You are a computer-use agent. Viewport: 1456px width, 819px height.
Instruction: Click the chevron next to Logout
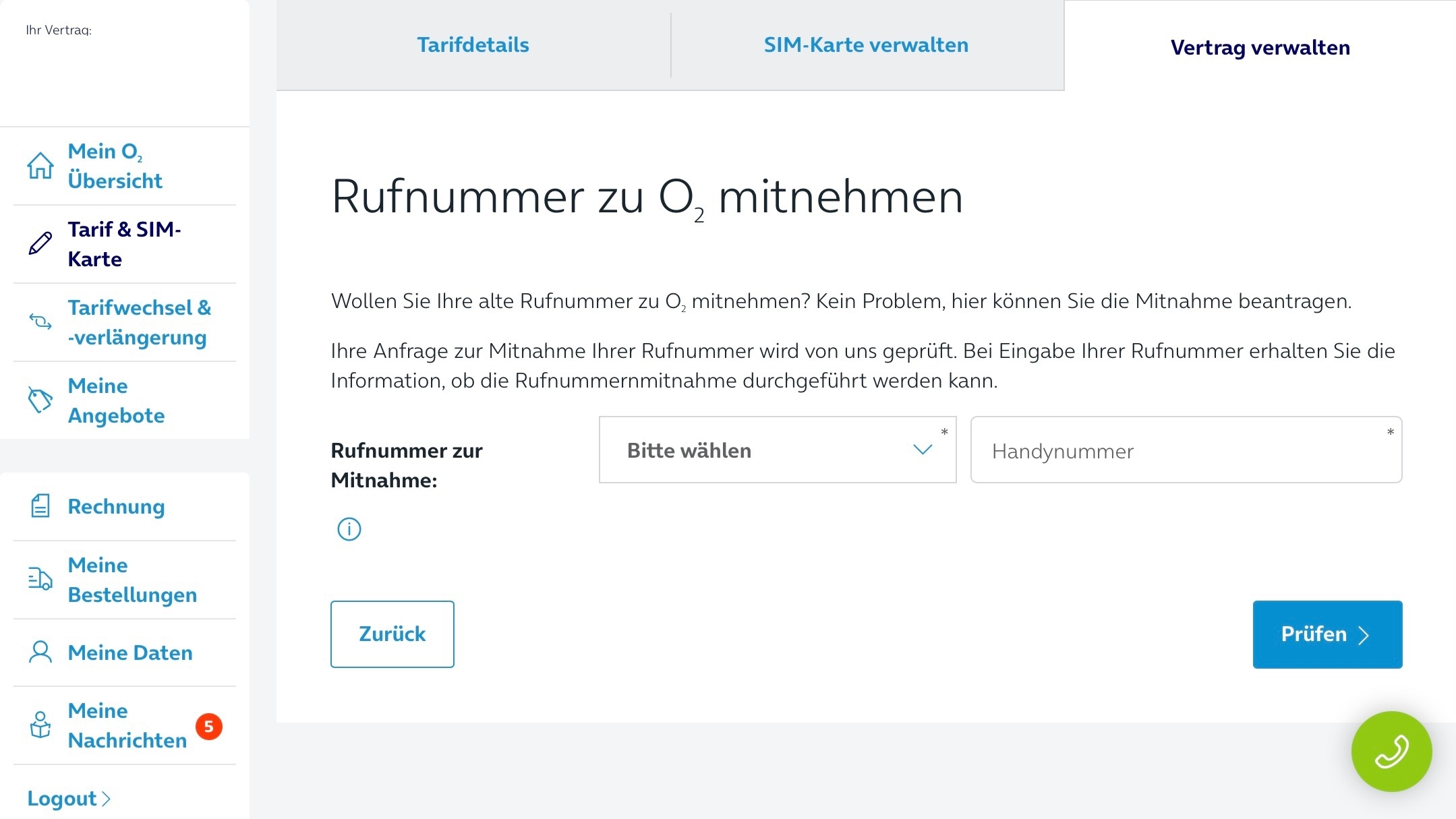106,799
